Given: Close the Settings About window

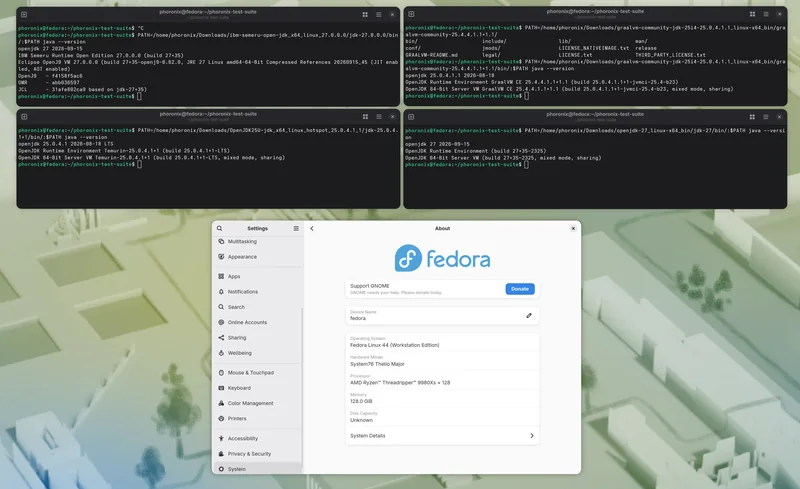Looking at the screenshot, I should 573,228.
